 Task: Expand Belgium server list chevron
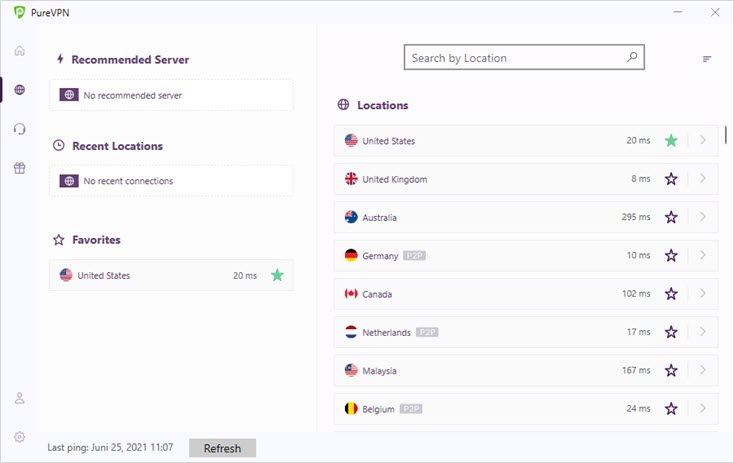click(x=703, y=409)
